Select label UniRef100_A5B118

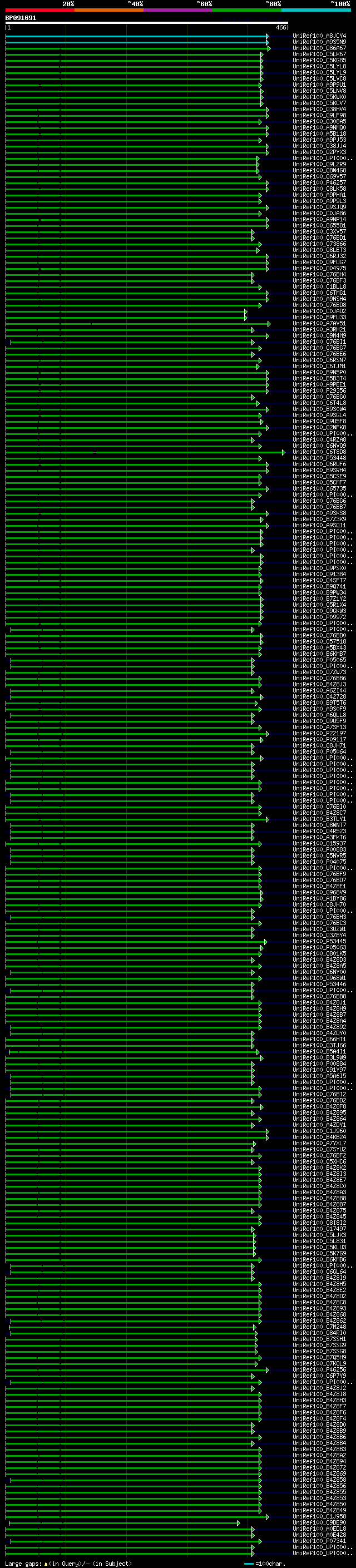[319, 134]
